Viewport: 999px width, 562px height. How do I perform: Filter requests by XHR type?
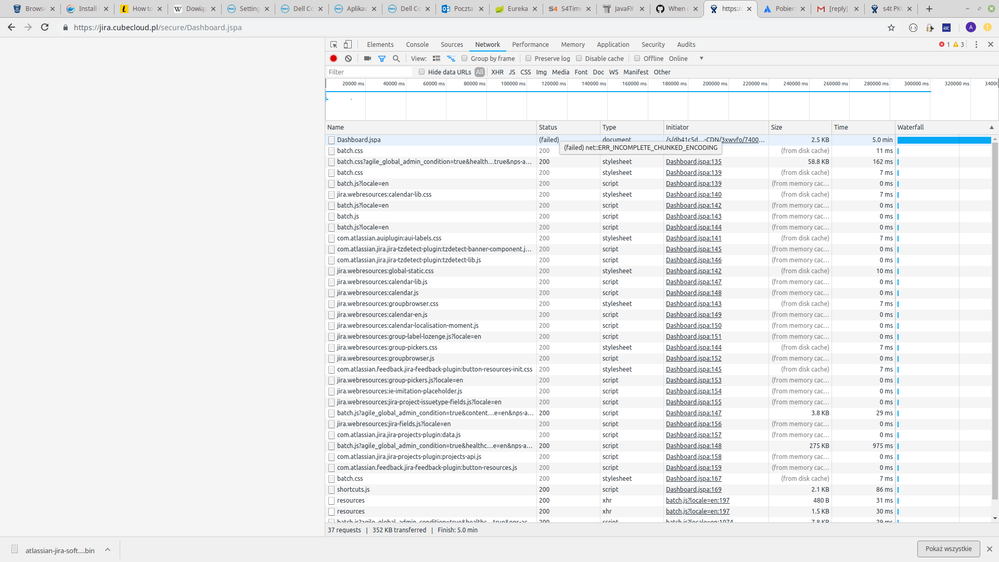[497, 72]
